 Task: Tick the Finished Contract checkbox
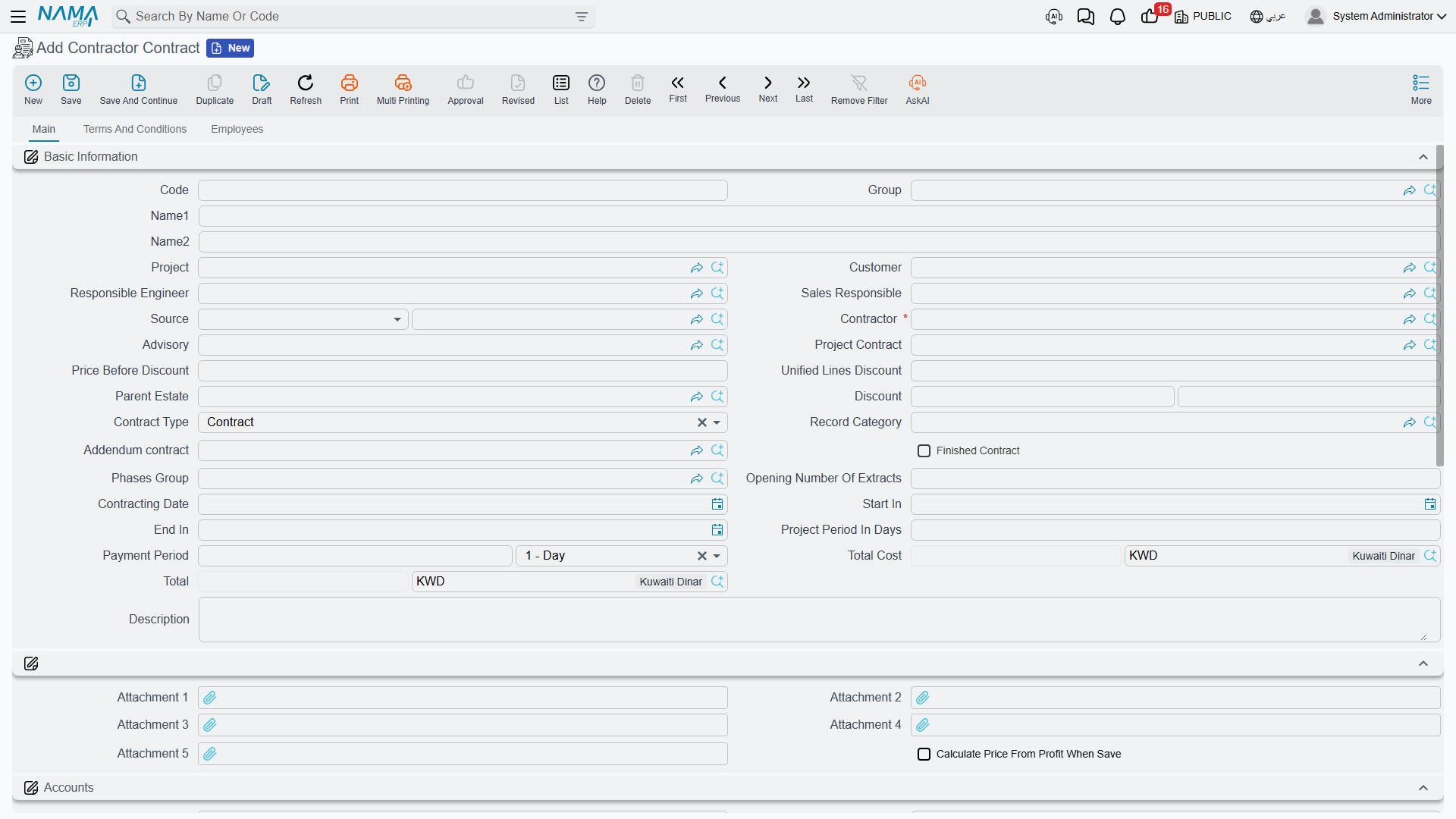pos(924,451)
